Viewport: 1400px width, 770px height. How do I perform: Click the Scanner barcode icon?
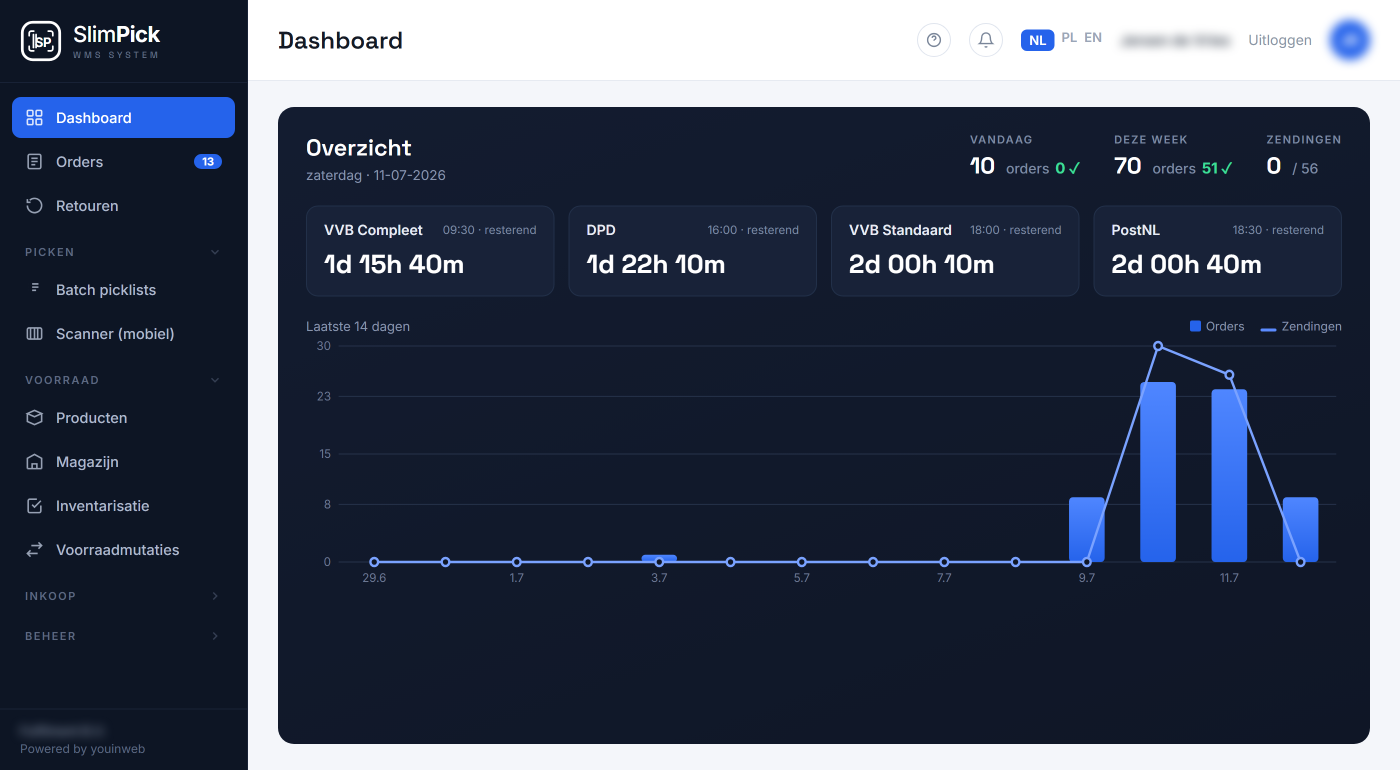tap(35, 334)
